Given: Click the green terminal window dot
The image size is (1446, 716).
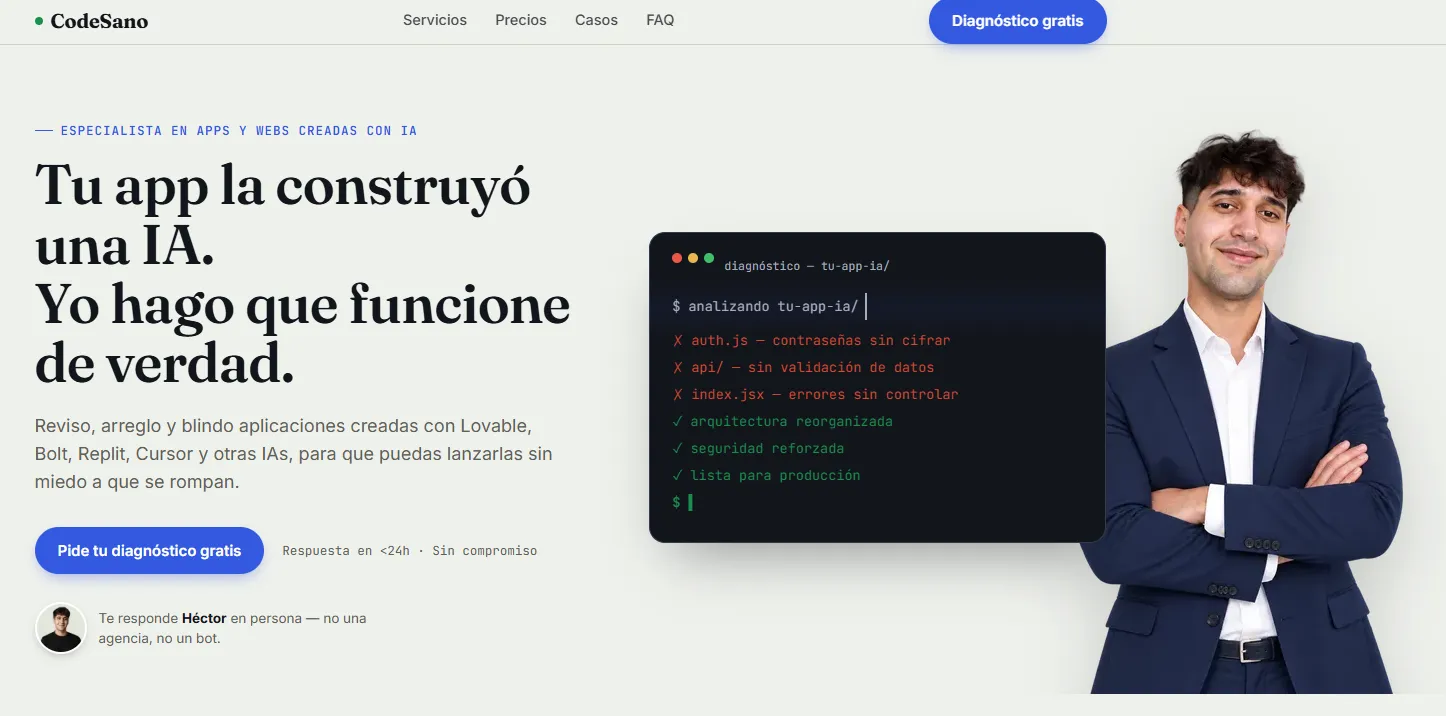Looking at the screenshot, I should pos(709,258).
